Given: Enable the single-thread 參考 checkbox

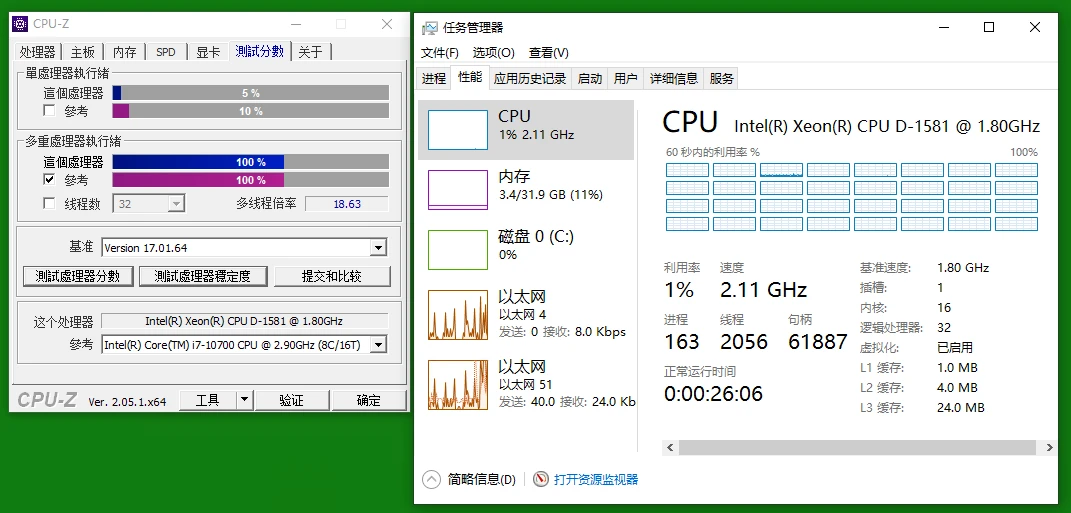Looking at the screenshot, I should tap(49, 111).
